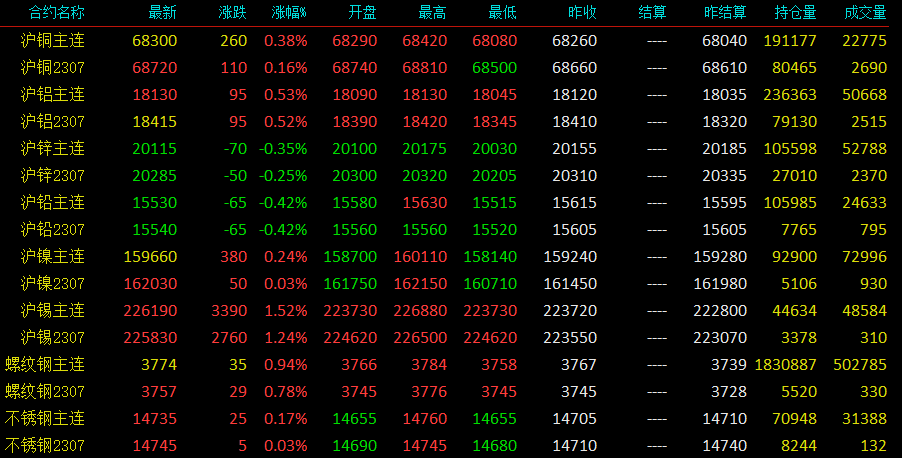Click the 最新 column header

coord(162,13)
